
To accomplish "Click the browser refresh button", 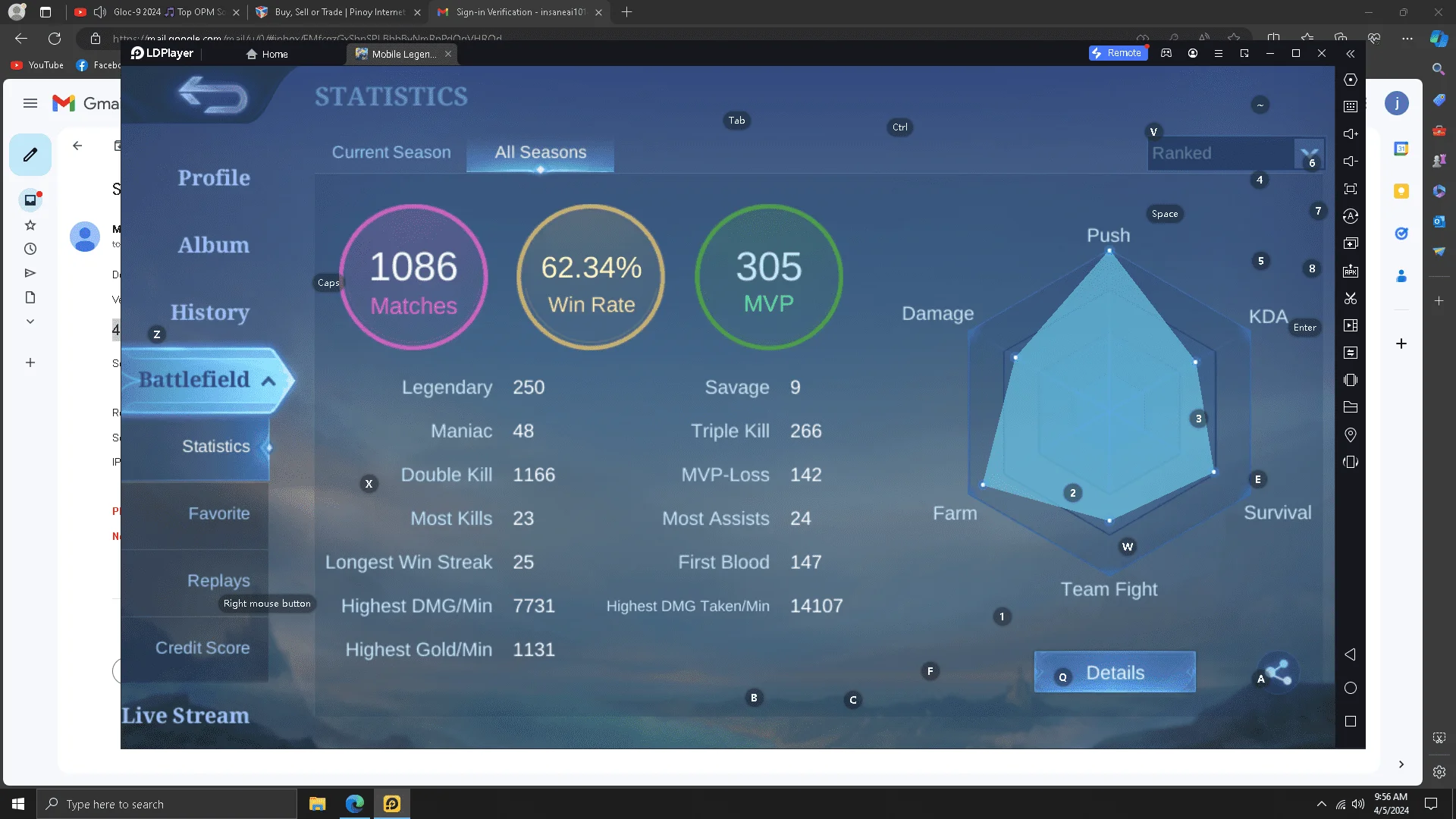I will (55, 39).
